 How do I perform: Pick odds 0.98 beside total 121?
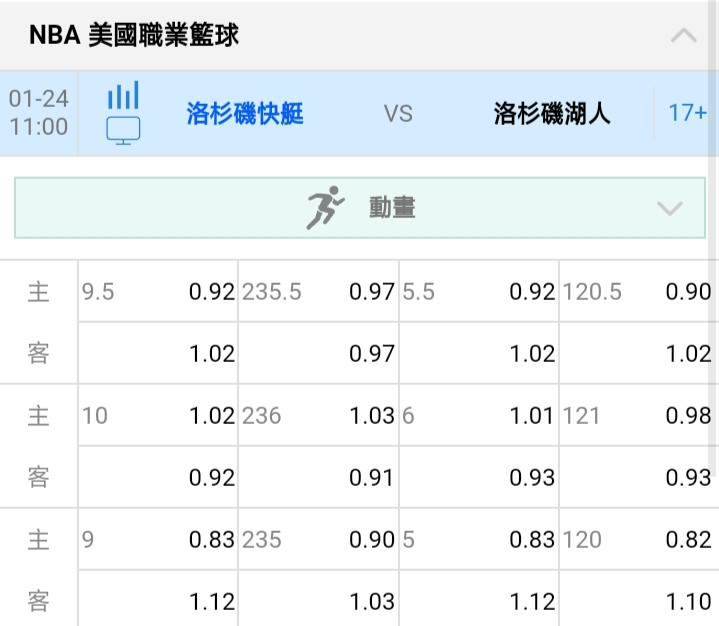coord(688,415)
